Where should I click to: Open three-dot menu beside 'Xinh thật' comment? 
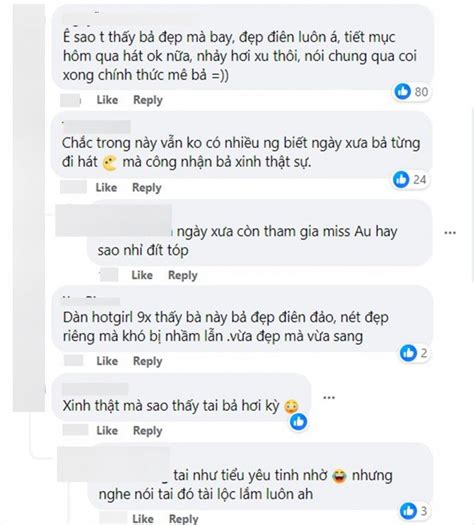pos(329,397)
